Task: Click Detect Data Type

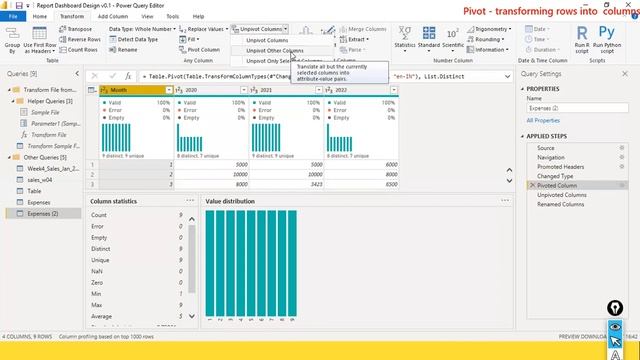Action: [x=133, y=39]
